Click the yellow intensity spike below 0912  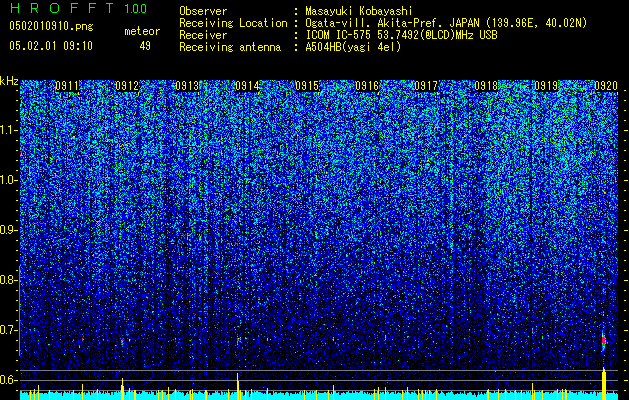tap(122, 389)
